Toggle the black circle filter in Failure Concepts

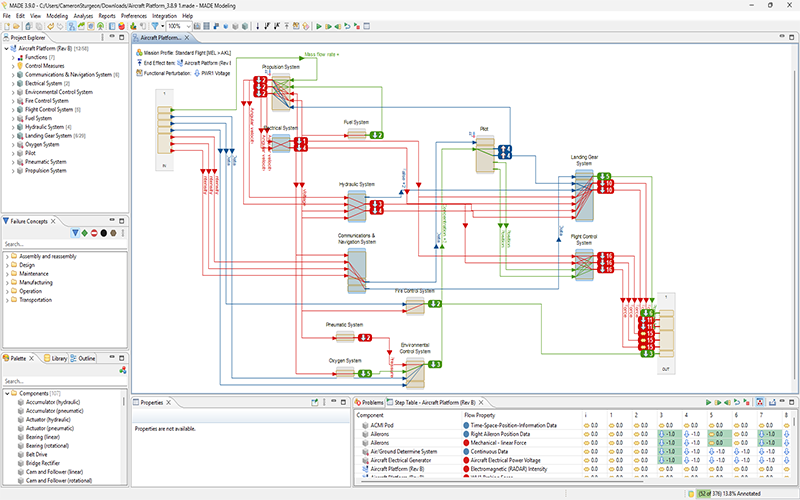pos(104,233)
